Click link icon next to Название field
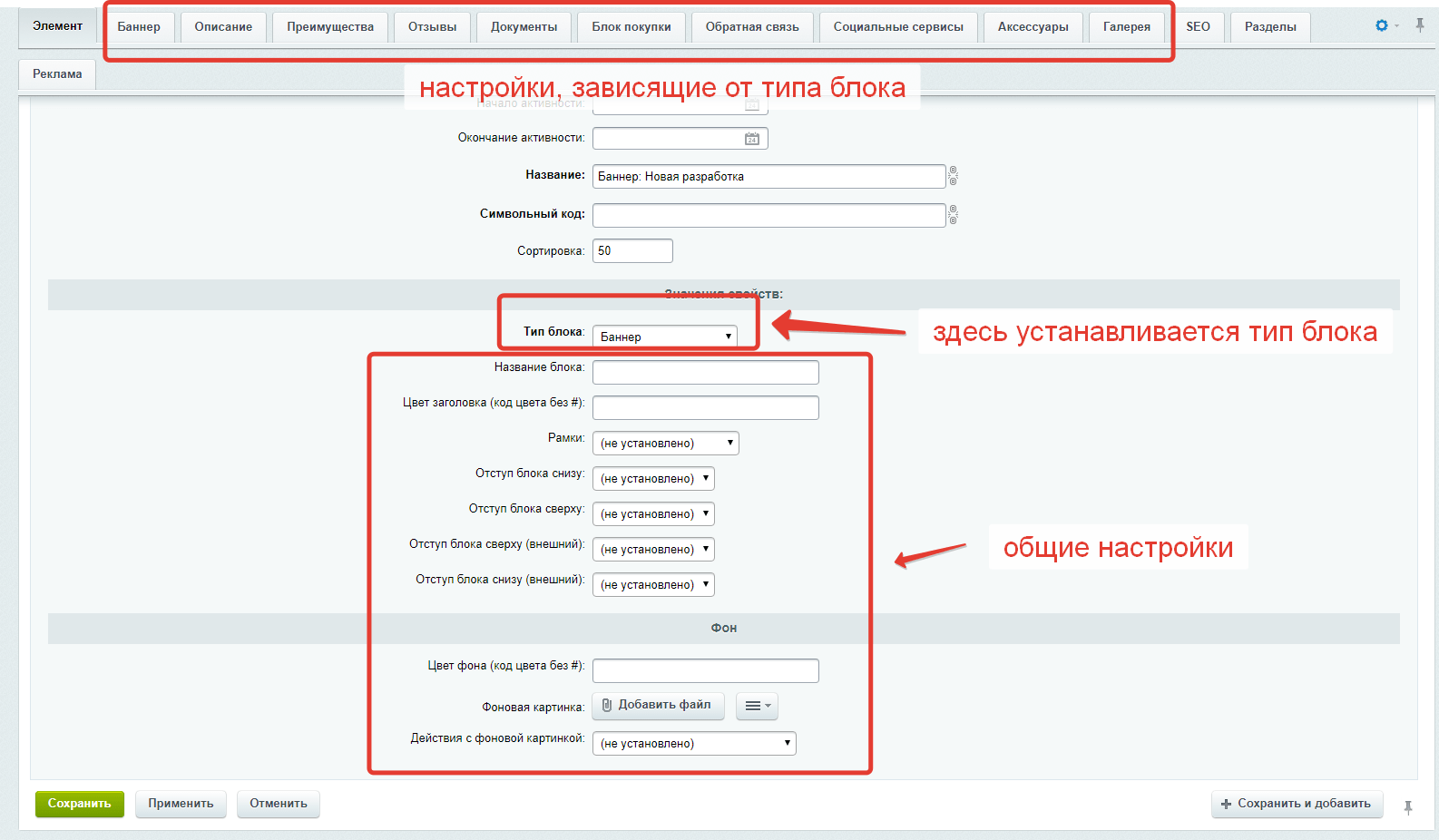This screenshot has height=840, width=1439. tap(953, 176)
